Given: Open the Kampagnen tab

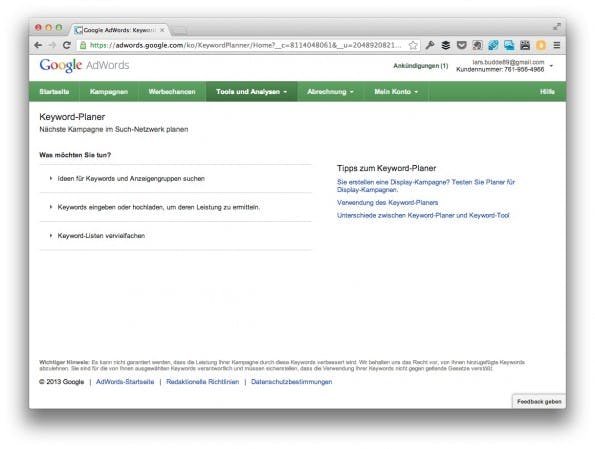Looking at the screenshot, I should (109, 91).
